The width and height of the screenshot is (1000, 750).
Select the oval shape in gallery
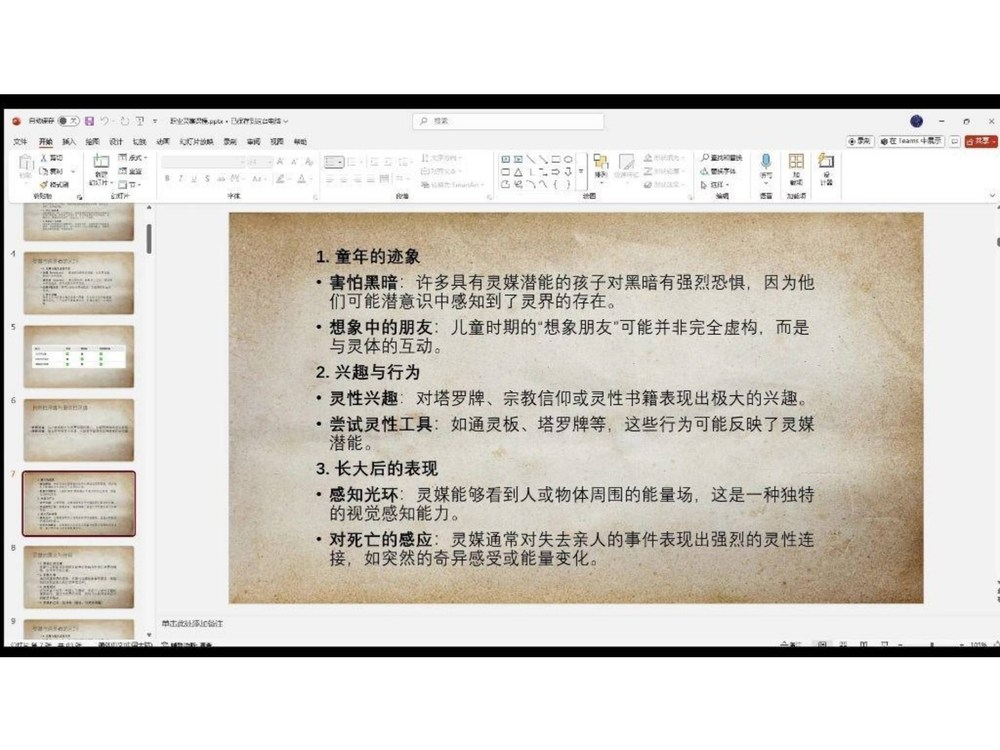(568, 159)
